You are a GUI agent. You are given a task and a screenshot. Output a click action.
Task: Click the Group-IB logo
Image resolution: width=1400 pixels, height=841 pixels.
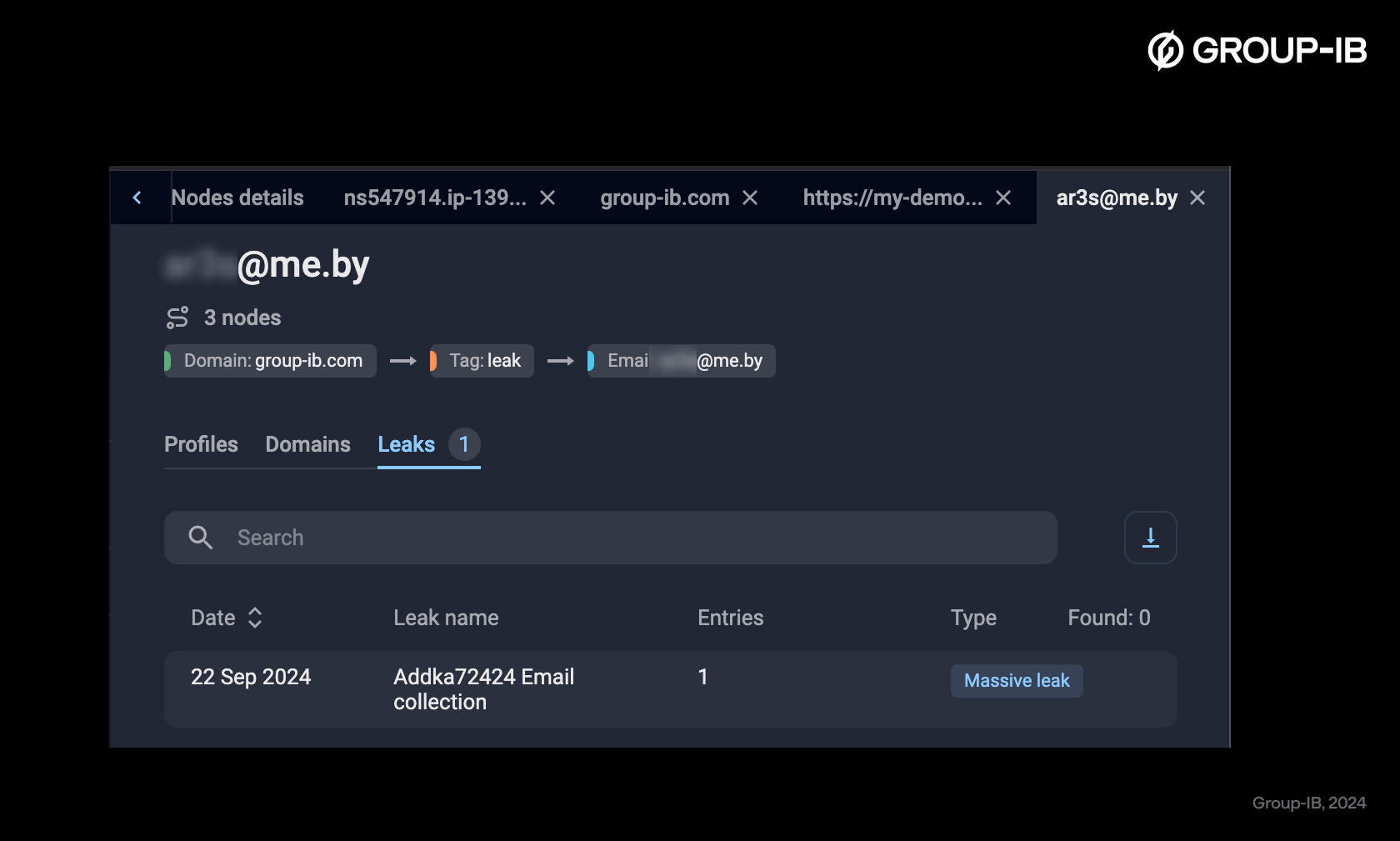click(x=1257, y=51)
